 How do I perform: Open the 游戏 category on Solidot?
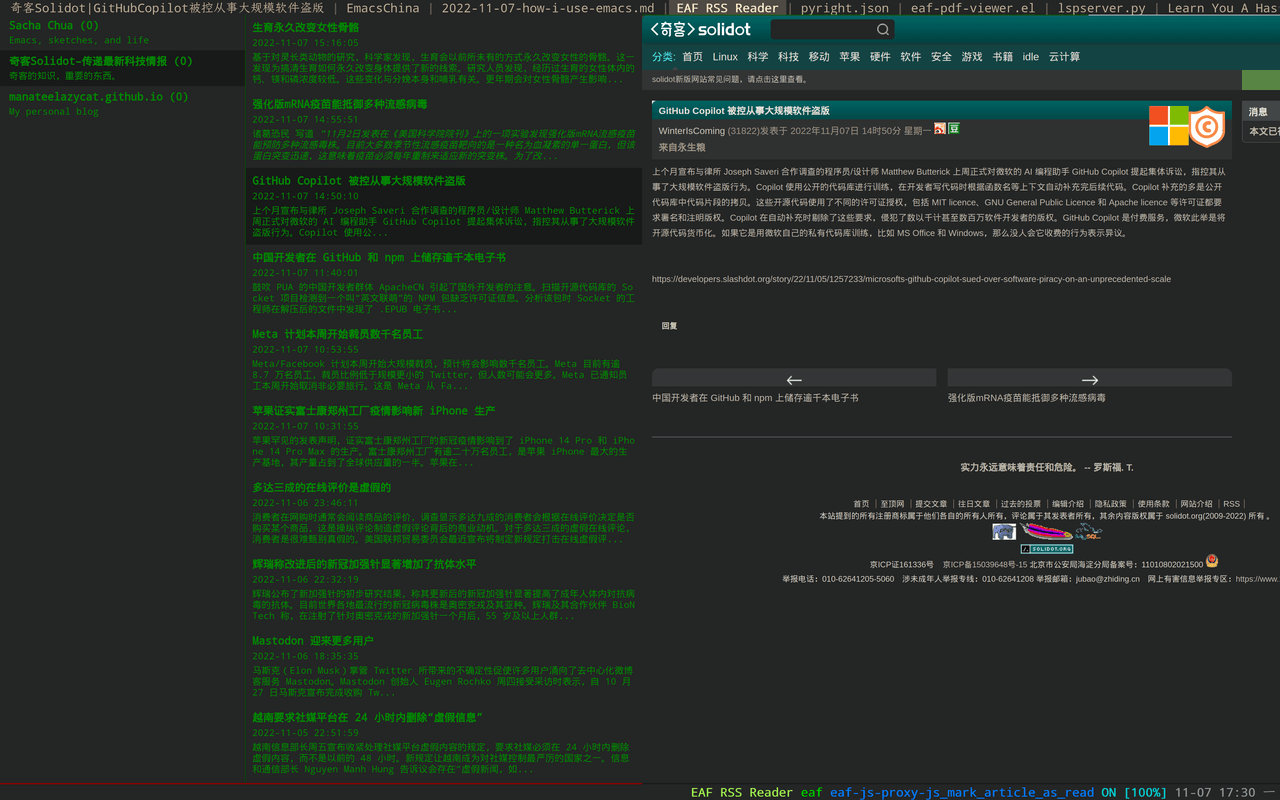[x=972, y=57]
